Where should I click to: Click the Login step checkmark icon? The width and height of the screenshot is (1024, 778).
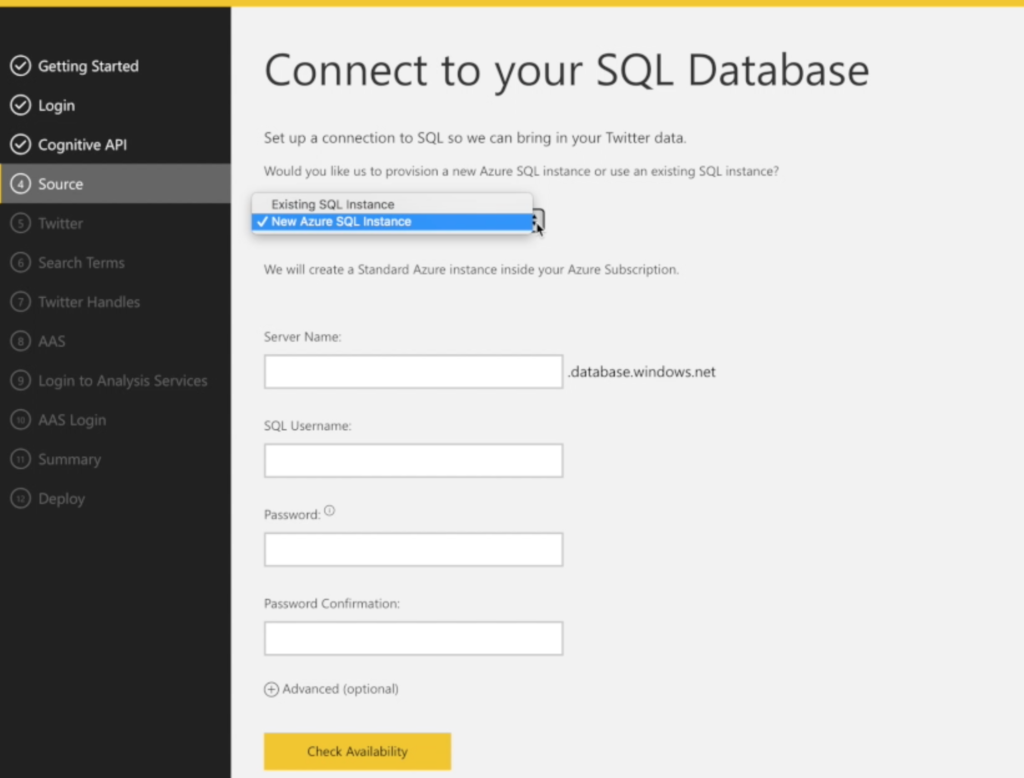tap(20, 105)
